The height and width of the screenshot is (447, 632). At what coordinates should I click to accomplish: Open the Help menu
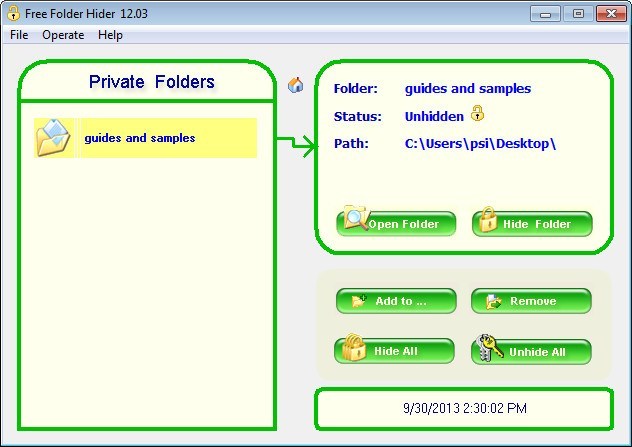pyautogui.click(x=110, y=35)
